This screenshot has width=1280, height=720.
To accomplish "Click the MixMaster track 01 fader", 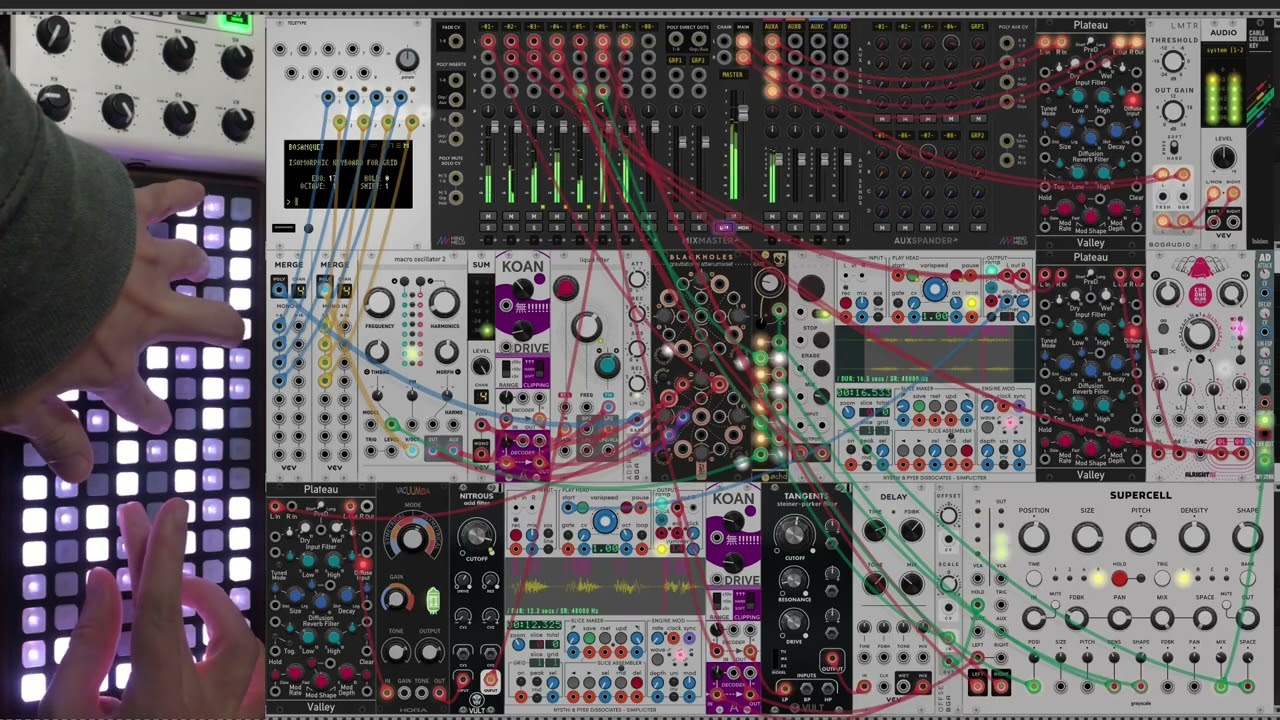I will point(494,127).
